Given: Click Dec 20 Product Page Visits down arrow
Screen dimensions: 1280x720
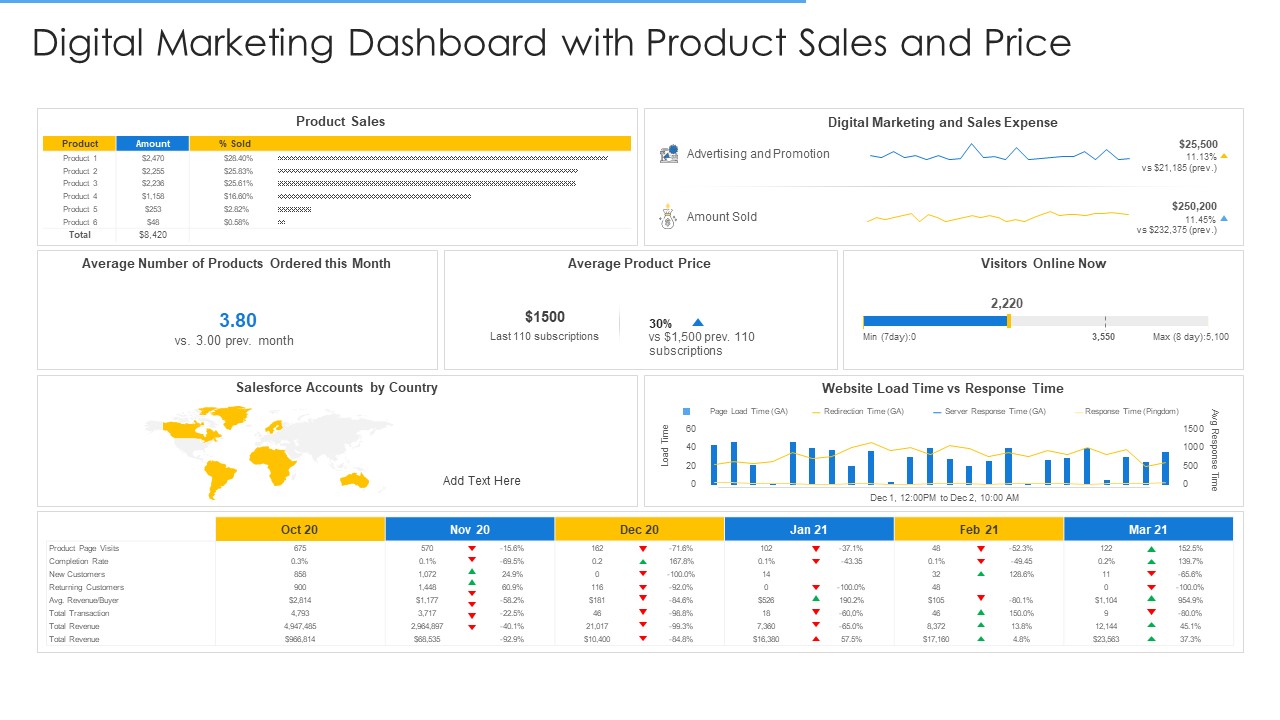Looking at the screenshot, I should (641, 549).
